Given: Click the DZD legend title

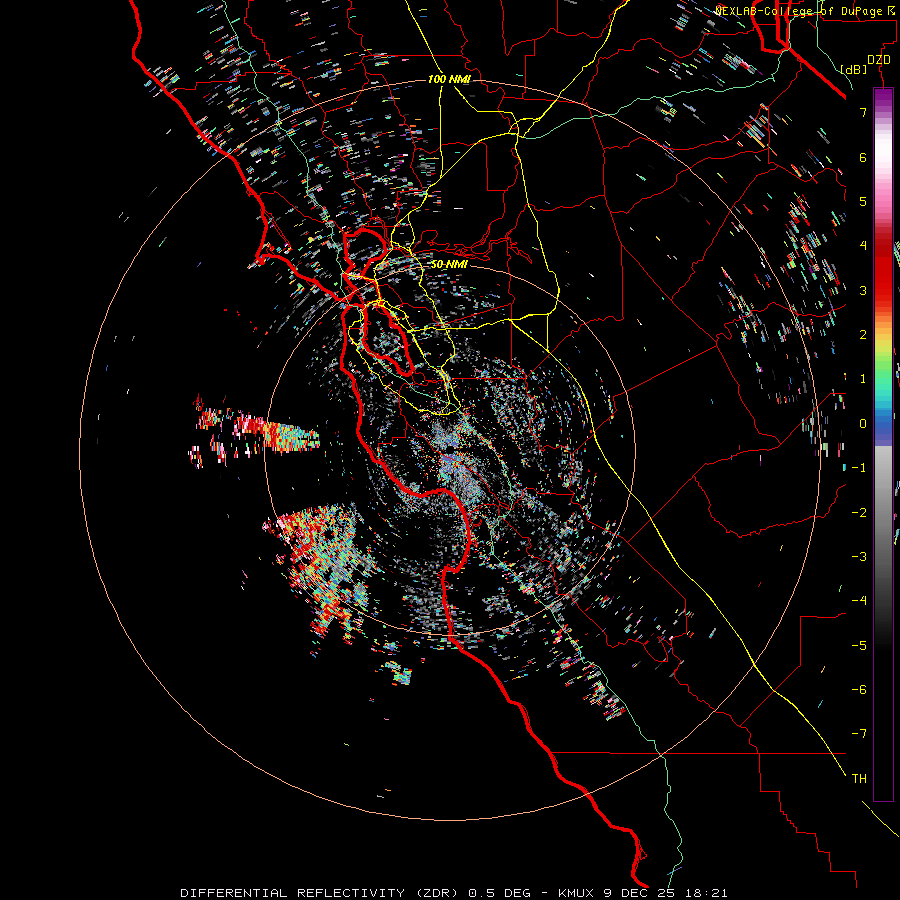Looking at the screenshot, I should [x=879, y=60].
